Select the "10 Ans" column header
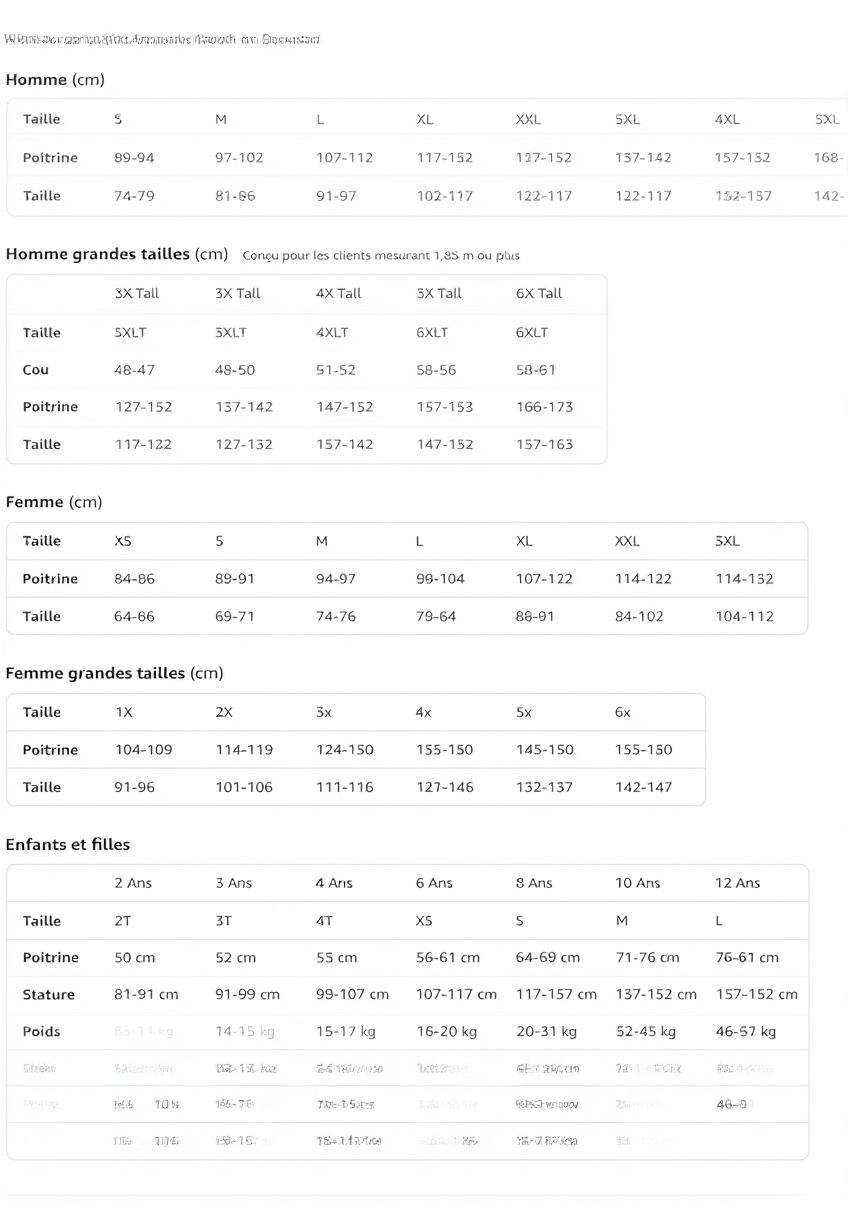The image size is (848, 1216). 637,884
